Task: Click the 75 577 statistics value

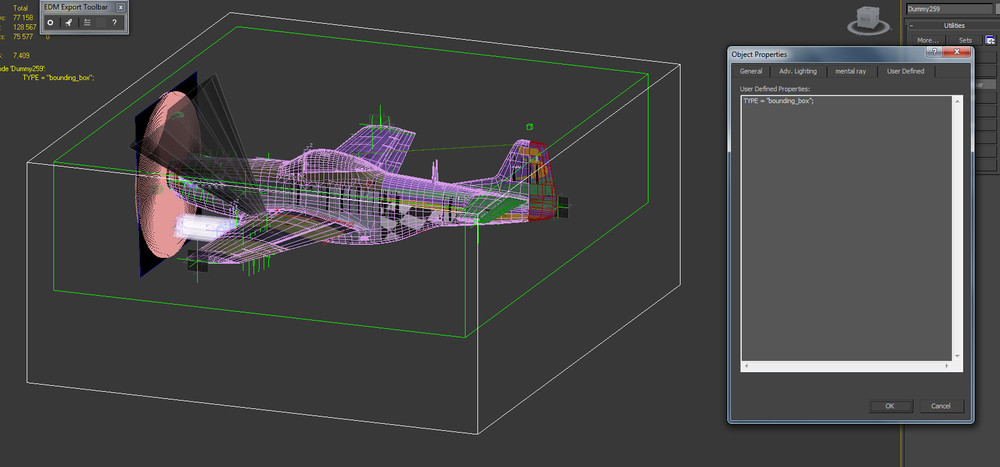Action: pos(22,37)
